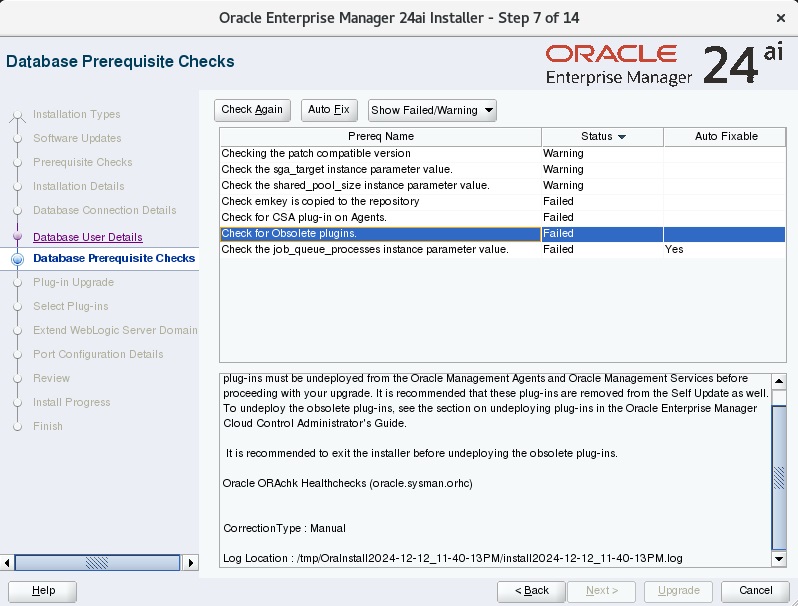798x606 pixels.
Task: Sort by the Prereq Name column header
Action: pyautogui.click(x=381, y=136)
